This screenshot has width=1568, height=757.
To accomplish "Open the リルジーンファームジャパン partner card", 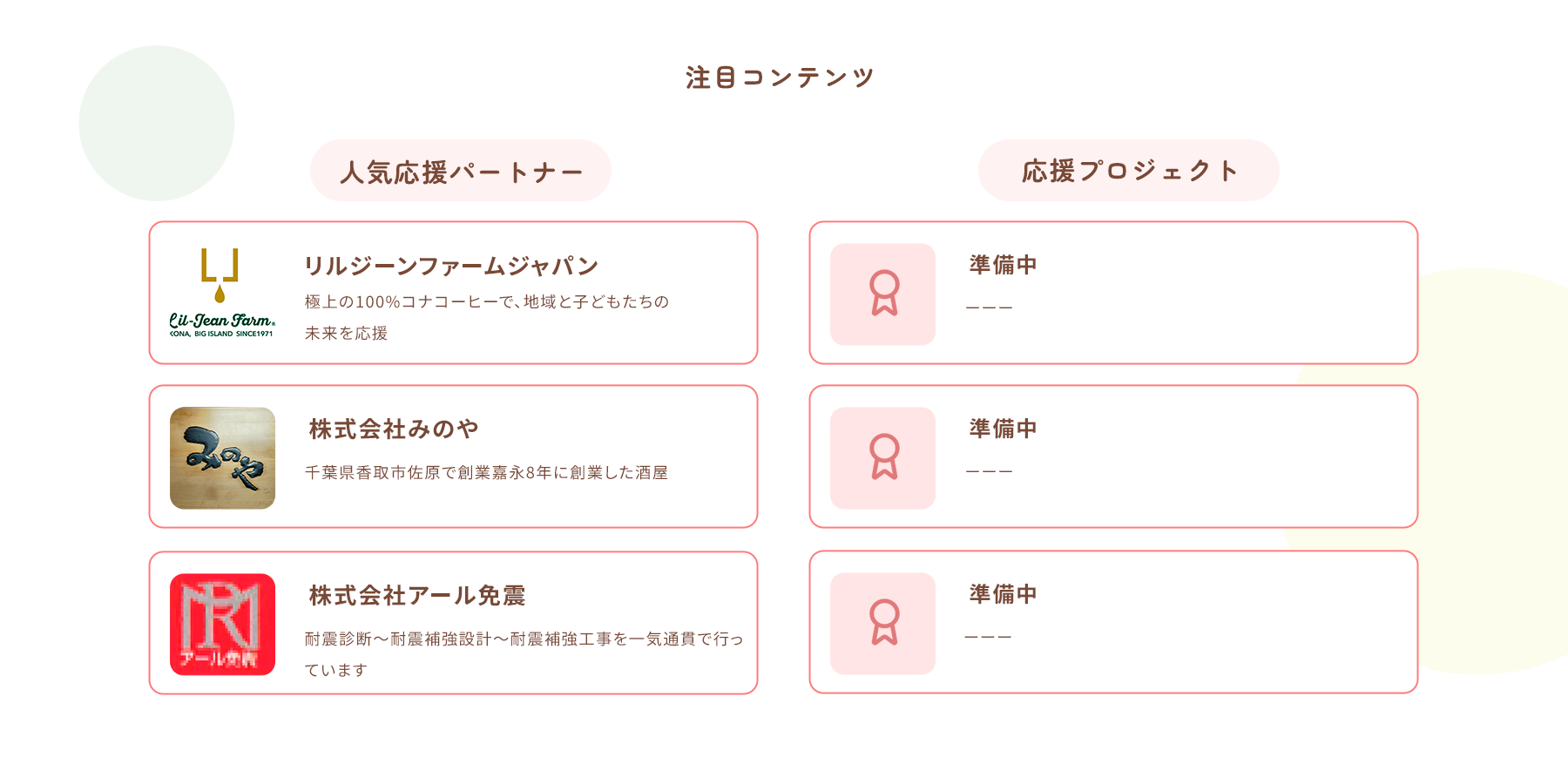I will pyautogui.click(x=454, y=262).
